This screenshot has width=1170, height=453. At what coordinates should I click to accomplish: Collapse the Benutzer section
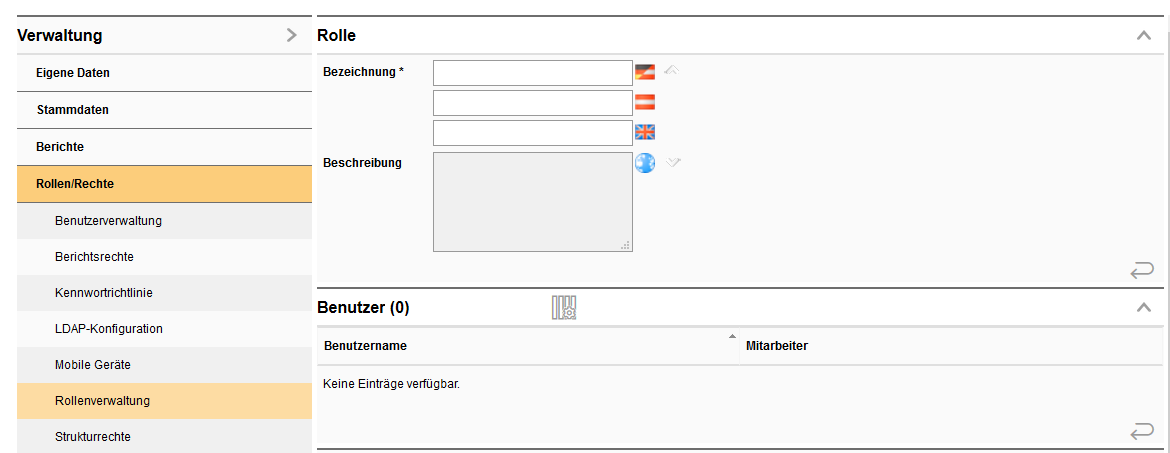tap(1144, 308)
